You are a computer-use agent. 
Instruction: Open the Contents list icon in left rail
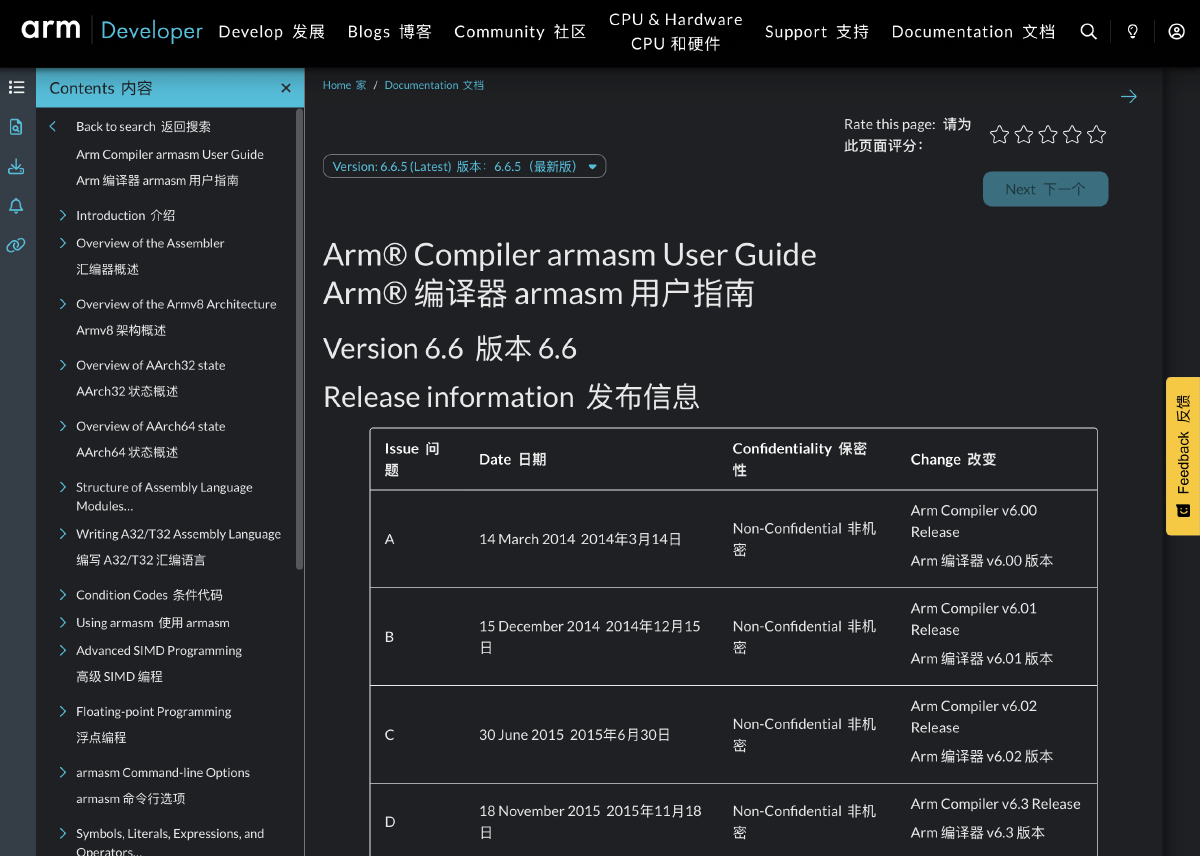coord(16,87)
